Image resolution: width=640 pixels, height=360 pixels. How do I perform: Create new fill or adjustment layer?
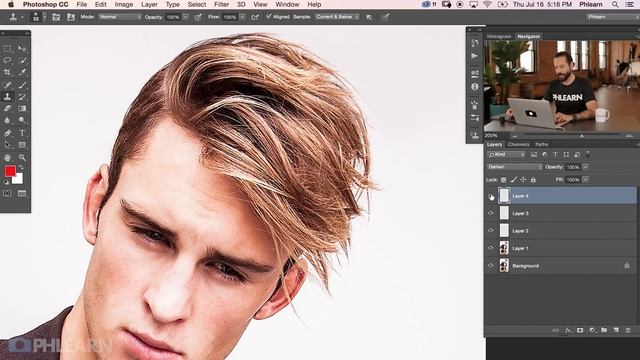tap(592, 330)
